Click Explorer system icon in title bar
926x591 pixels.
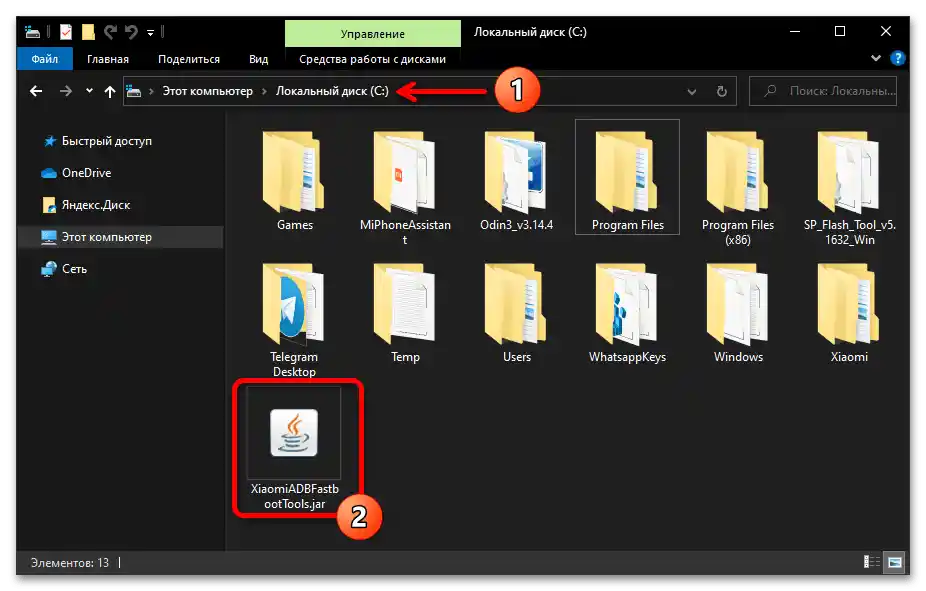click(32, 32)
